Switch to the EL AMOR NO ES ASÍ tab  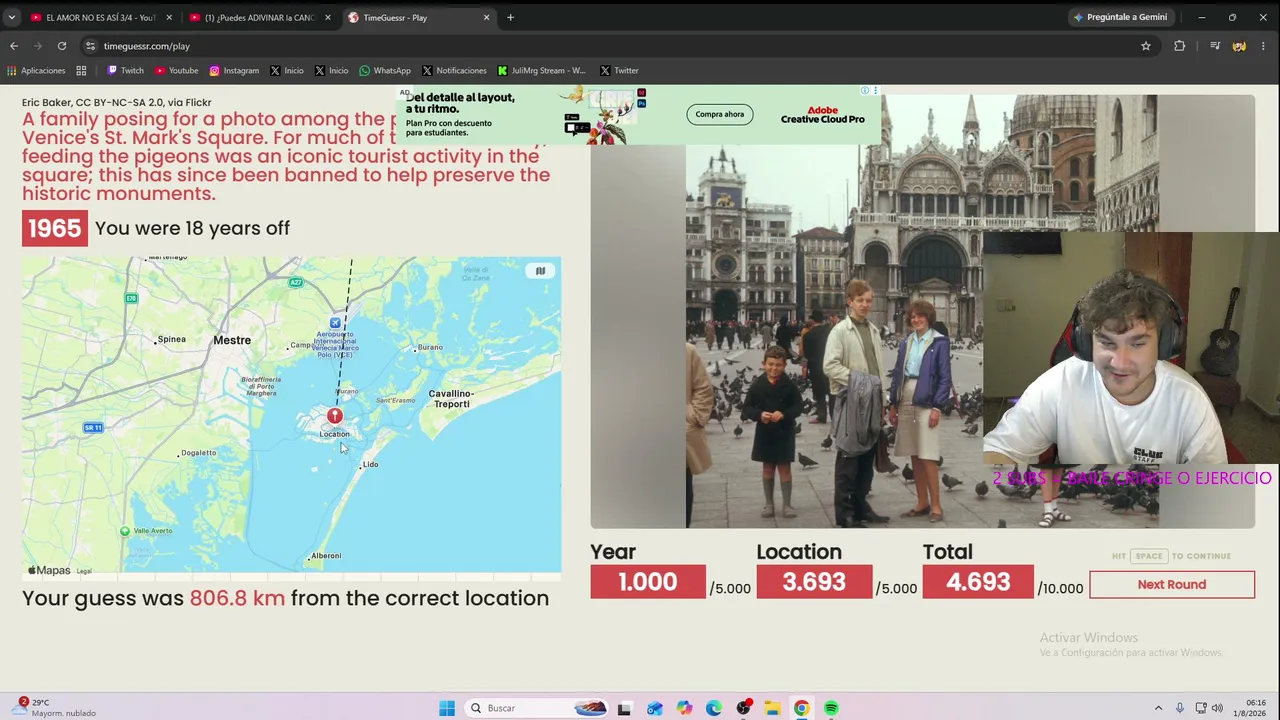[100, 17]
